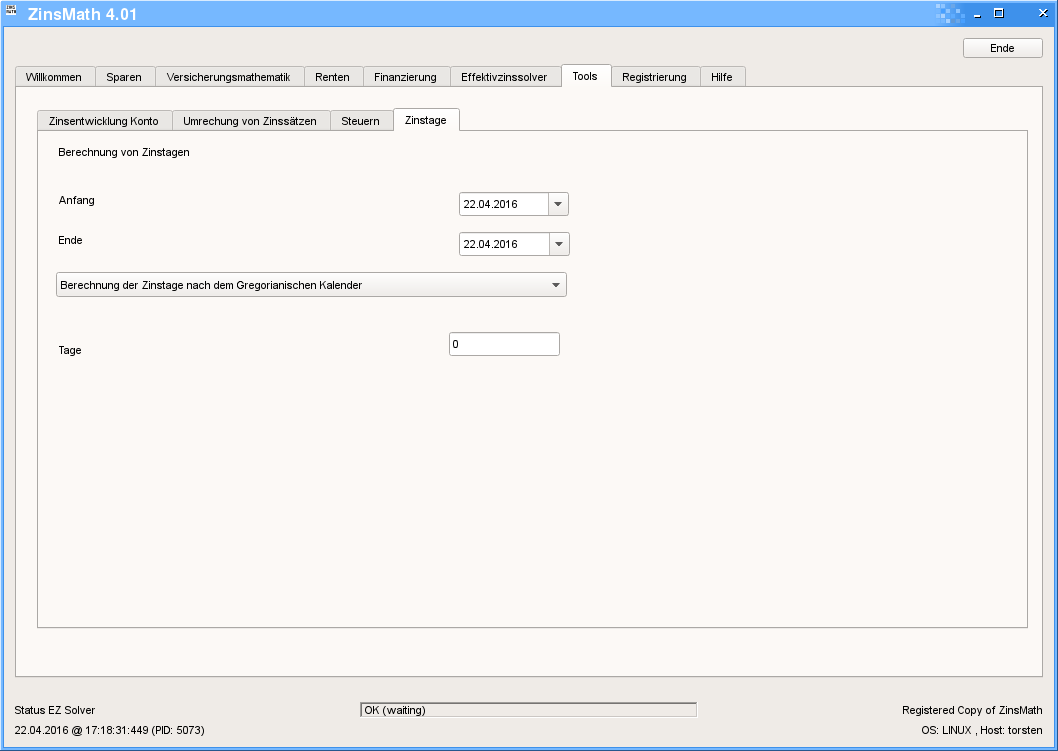
Task: Expand the Zinstage calculation method dropdown
Action: (556, 285)
